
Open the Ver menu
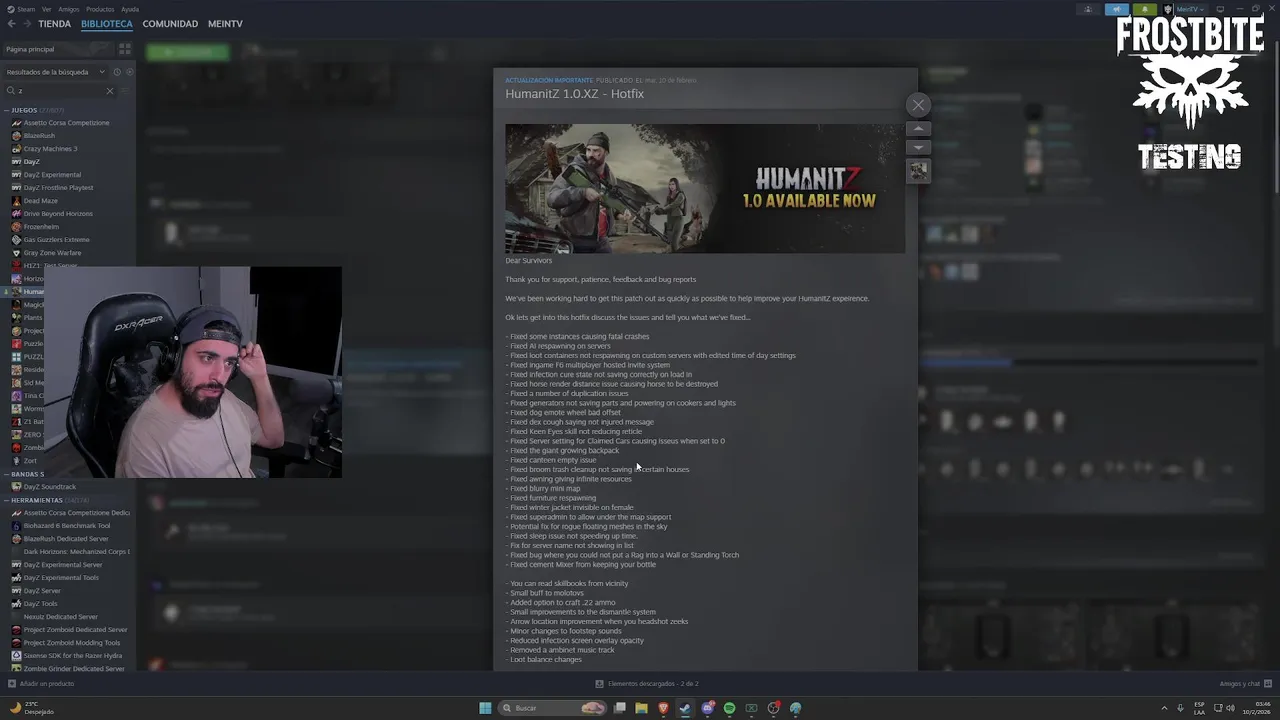47,9
